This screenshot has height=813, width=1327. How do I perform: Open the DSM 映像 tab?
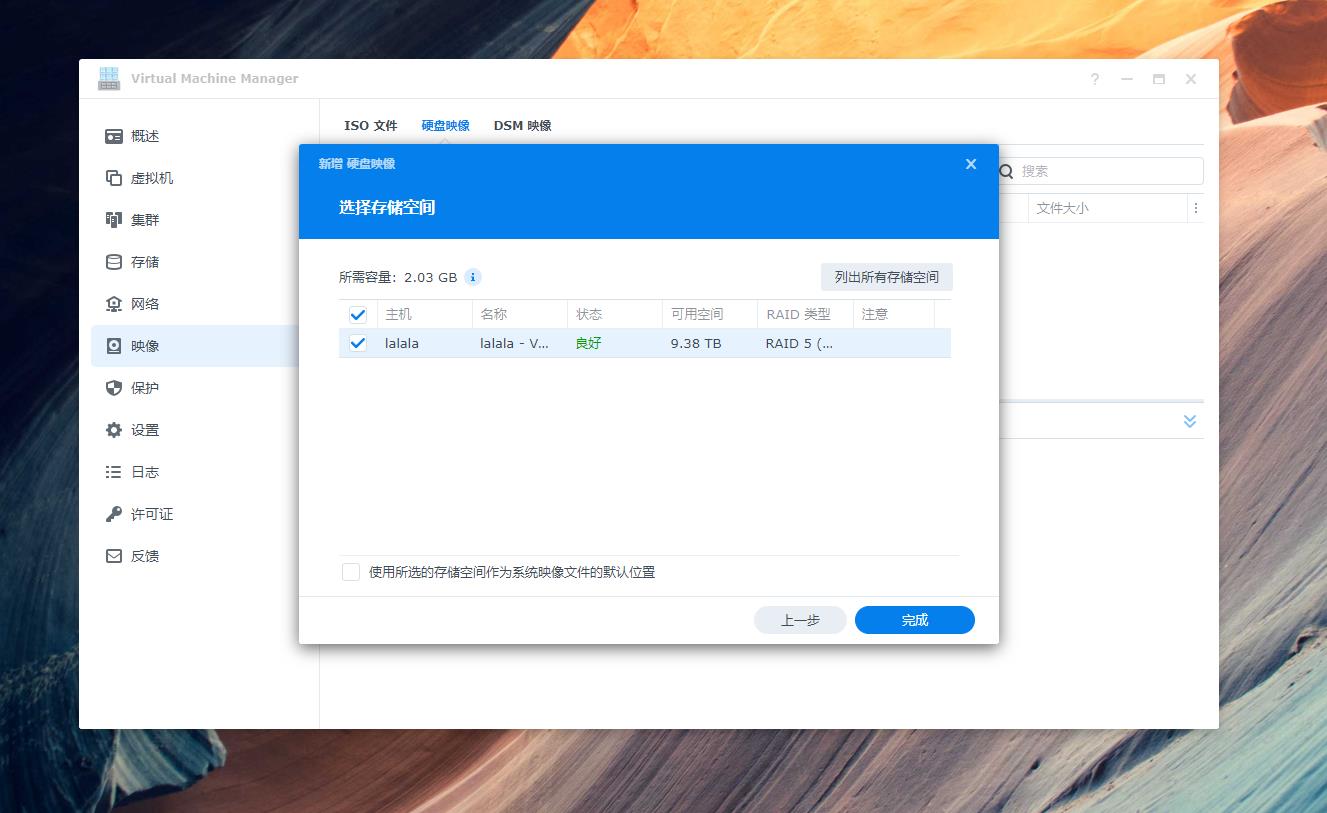pyautogui.click(x=523, y=125)
